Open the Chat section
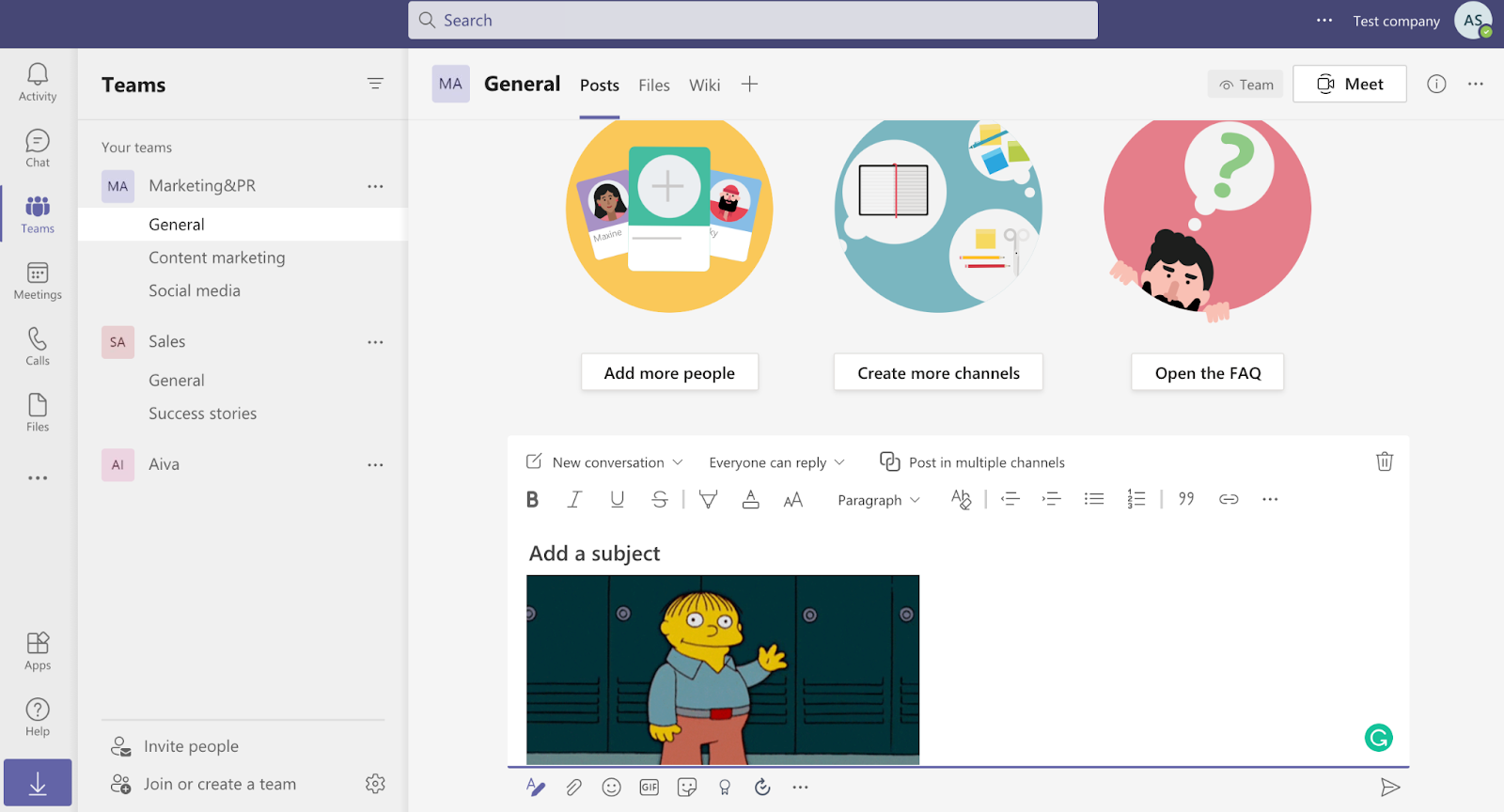The width and height of the screenshot is (1504, 812). pyautogui.click(x=38, y=148)
